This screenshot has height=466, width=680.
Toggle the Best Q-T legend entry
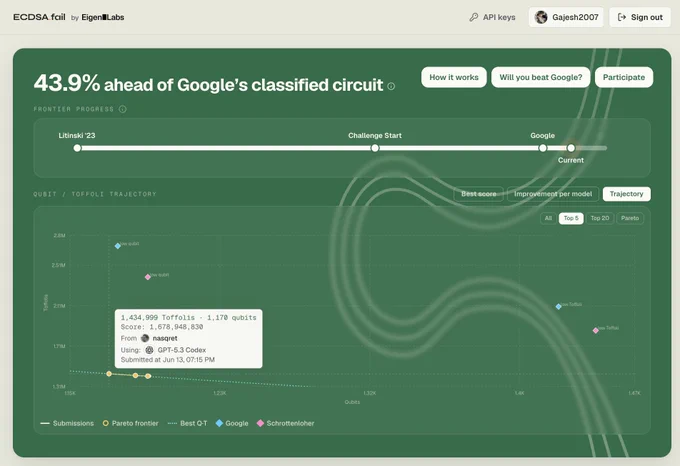187,423
